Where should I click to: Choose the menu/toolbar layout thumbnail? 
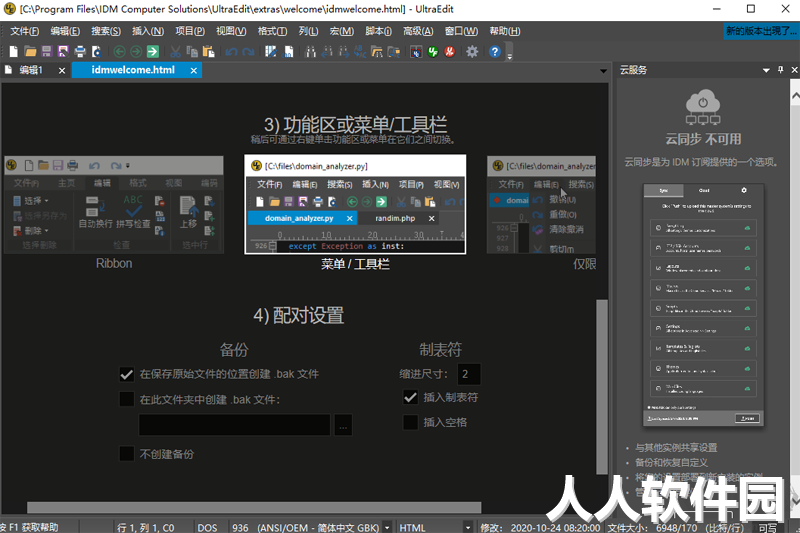(x=355, y=204)
